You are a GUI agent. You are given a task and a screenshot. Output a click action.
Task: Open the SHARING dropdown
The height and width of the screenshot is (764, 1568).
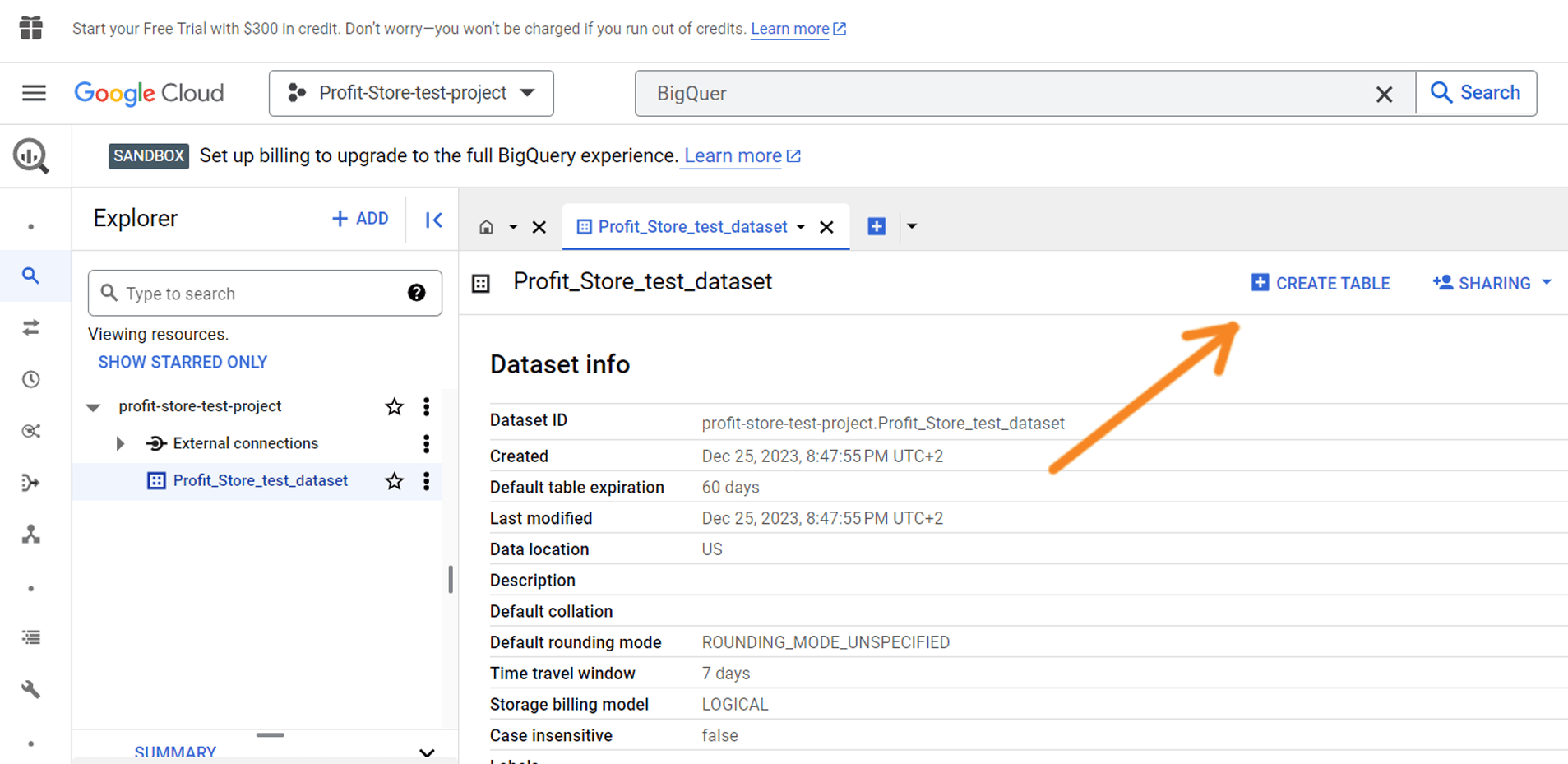1492,283
